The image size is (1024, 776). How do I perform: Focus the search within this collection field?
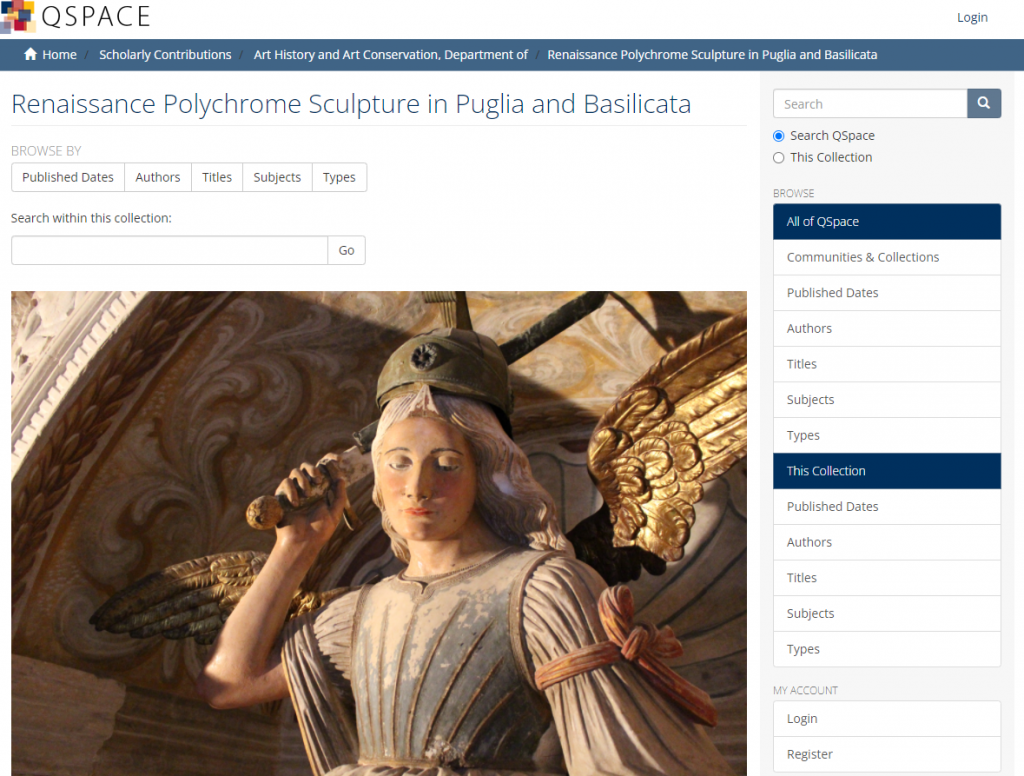(x=169, y=250)
